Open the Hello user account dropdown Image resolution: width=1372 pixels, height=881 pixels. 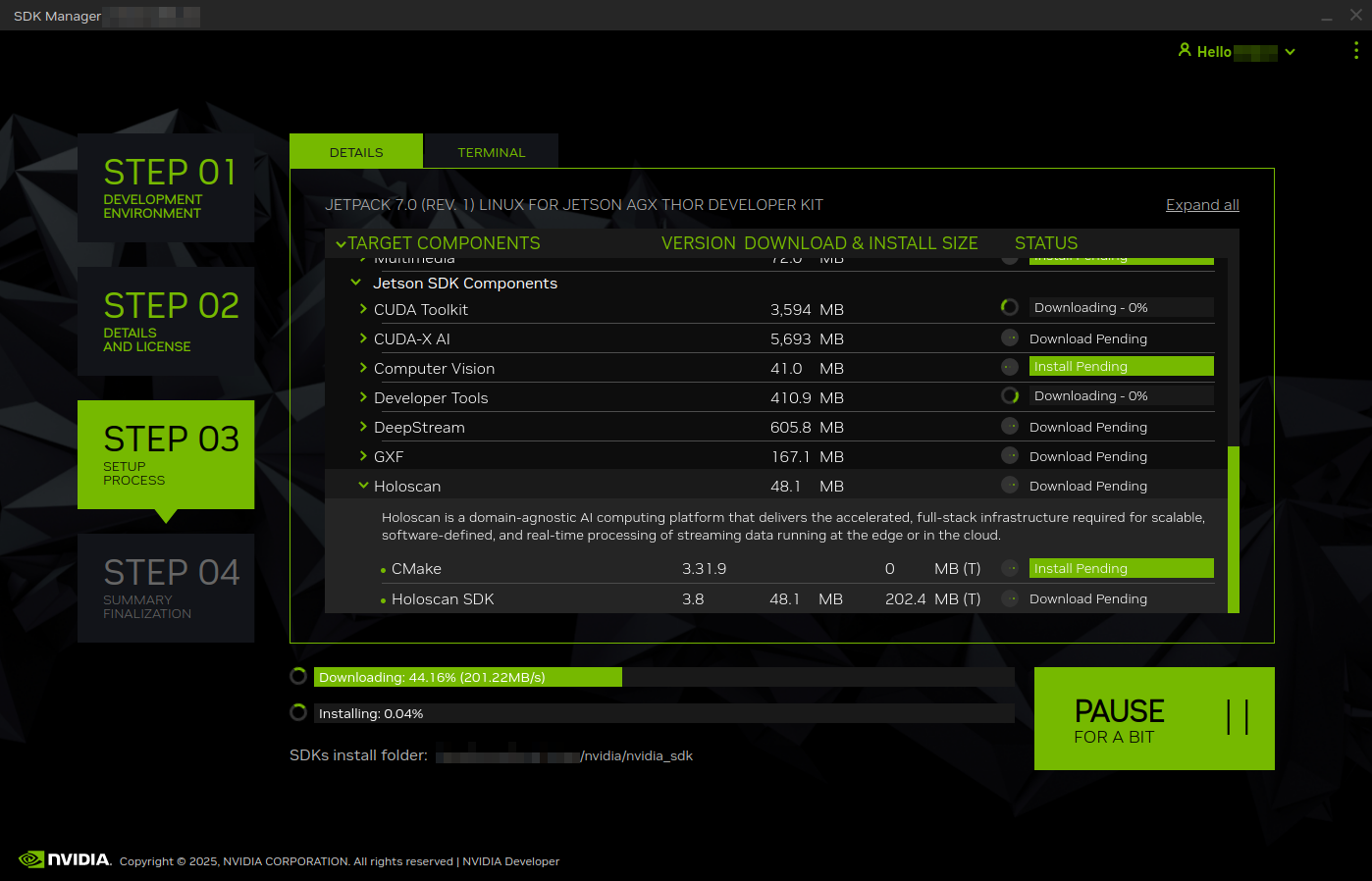(1290, 51)
